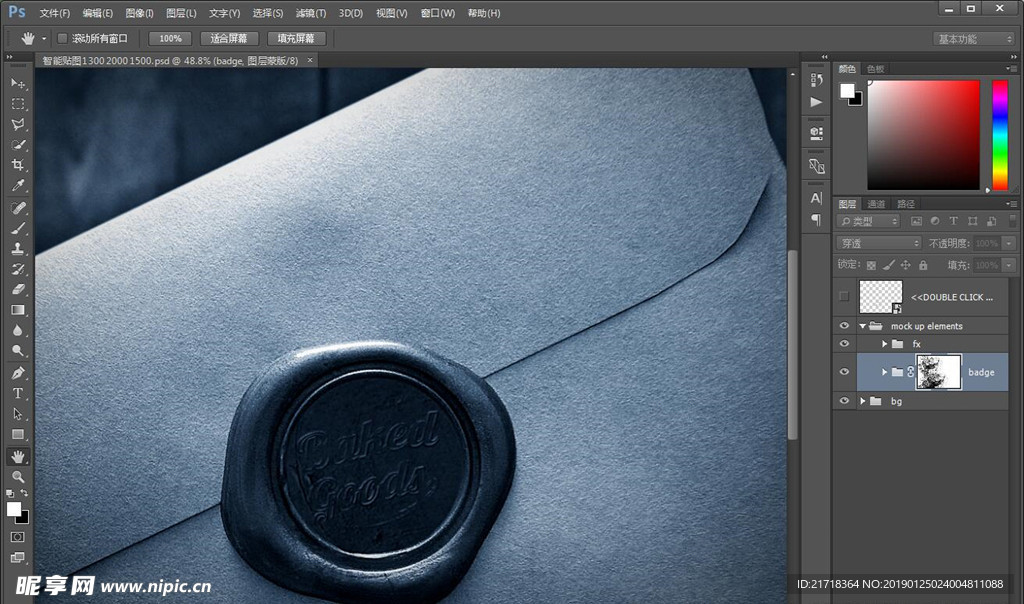Enable the scroll all windows checkbox
The image size is (1024, 604).
[62, 39]
